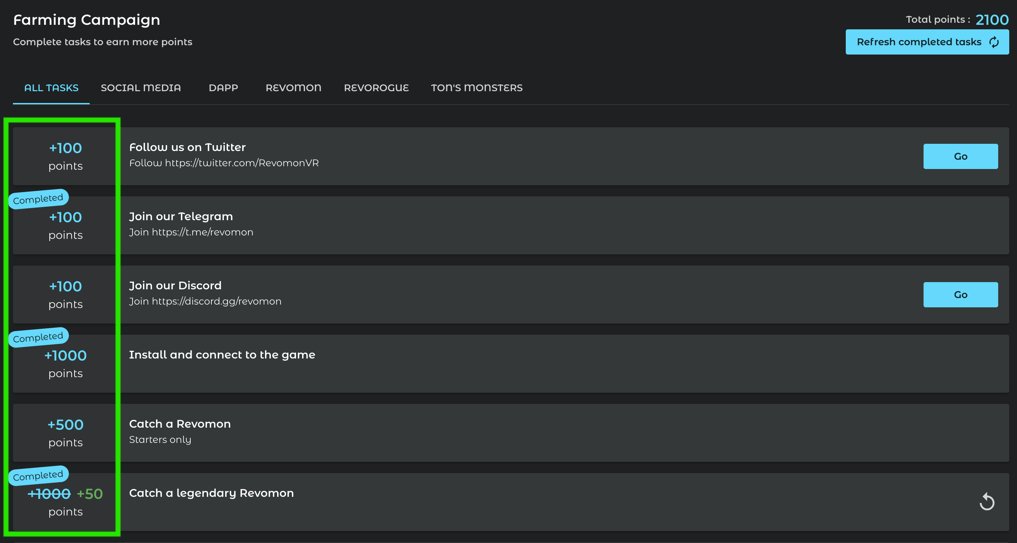Switch to the REVOMON tab

click(x=293, y=88)
